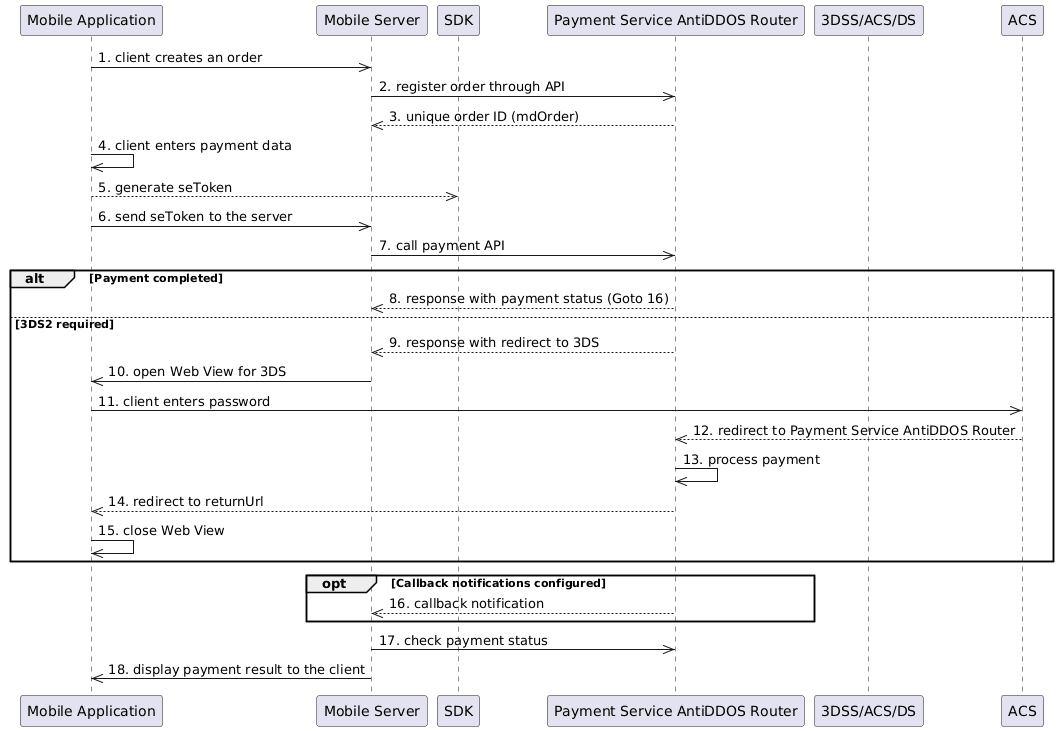Click message '1. client creates an order'
This screenshot has height=731, width=1059.
click(180, 58)
